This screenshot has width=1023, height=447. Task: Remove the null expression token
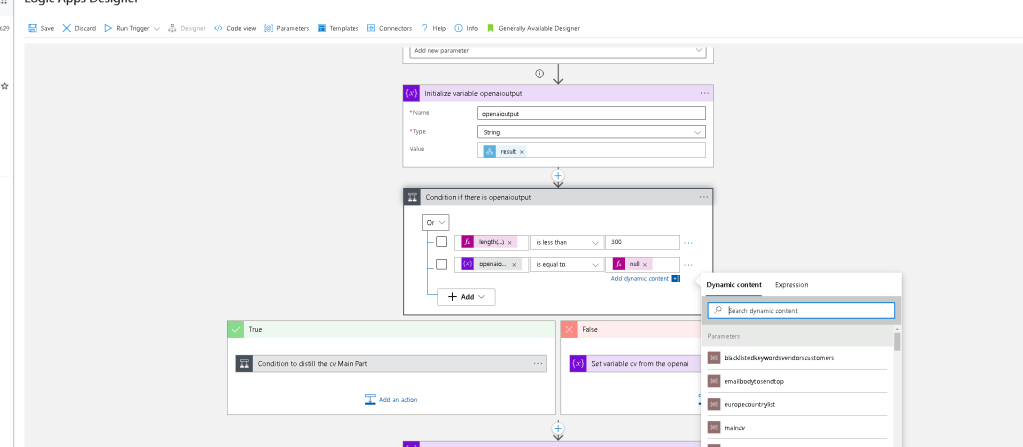[645, 265]
